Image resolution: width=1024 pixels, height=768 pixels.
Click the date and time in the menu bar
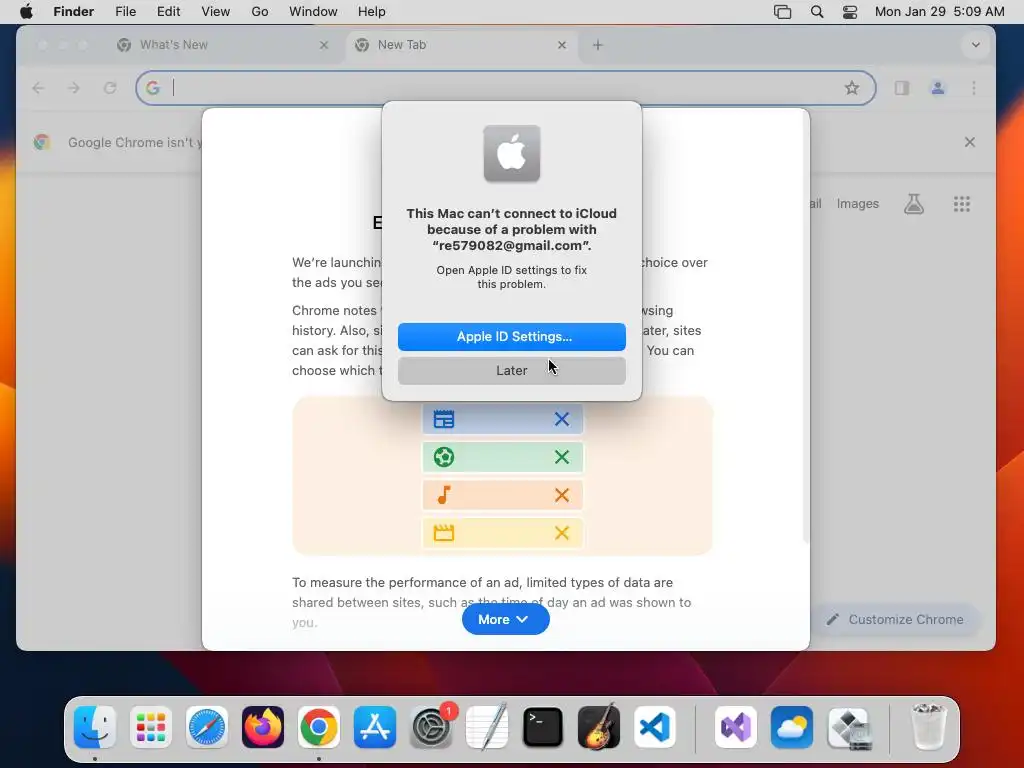coord(939,12)
